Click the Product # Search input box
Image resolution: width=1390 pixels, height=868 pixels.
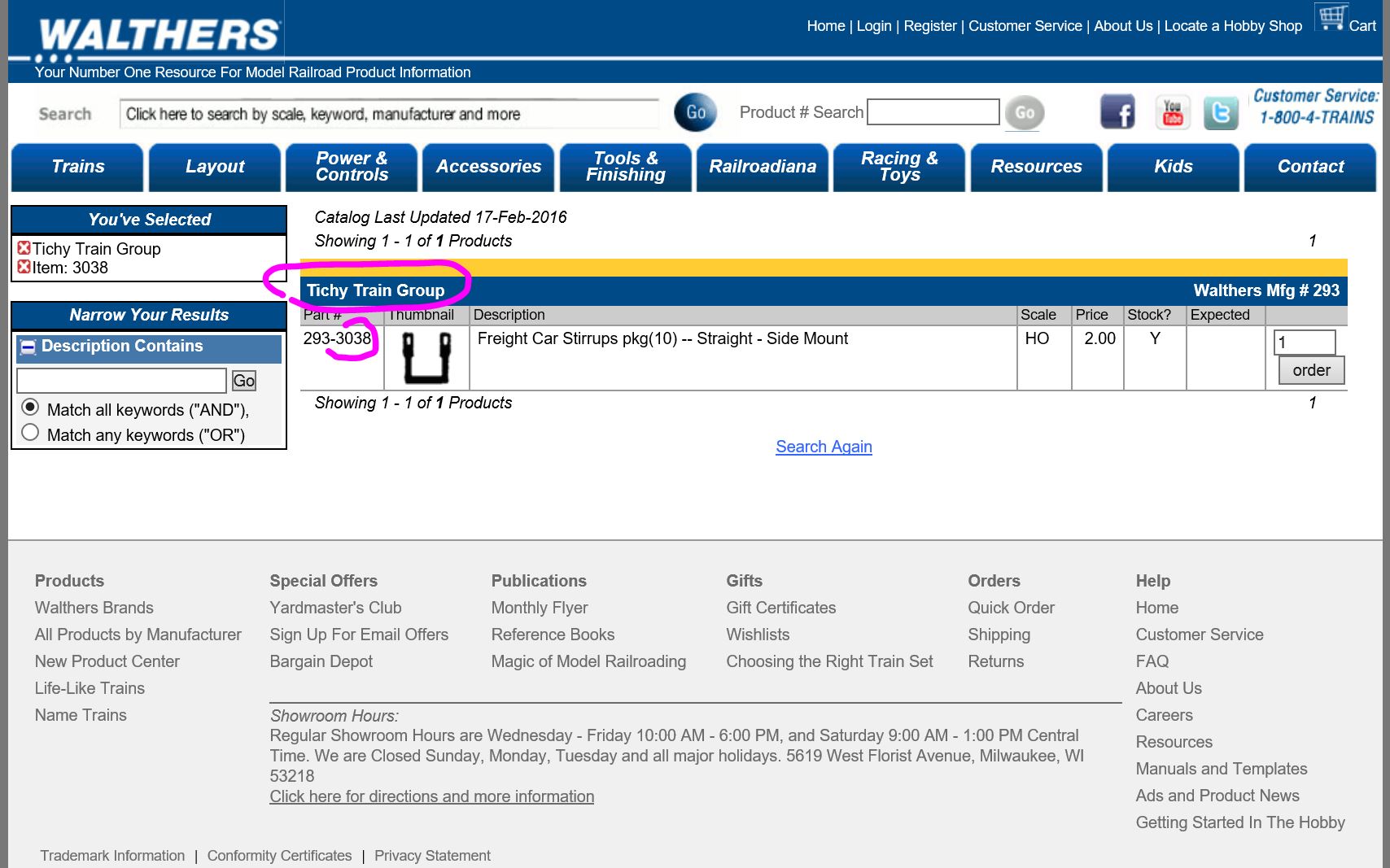coord(933,111)
